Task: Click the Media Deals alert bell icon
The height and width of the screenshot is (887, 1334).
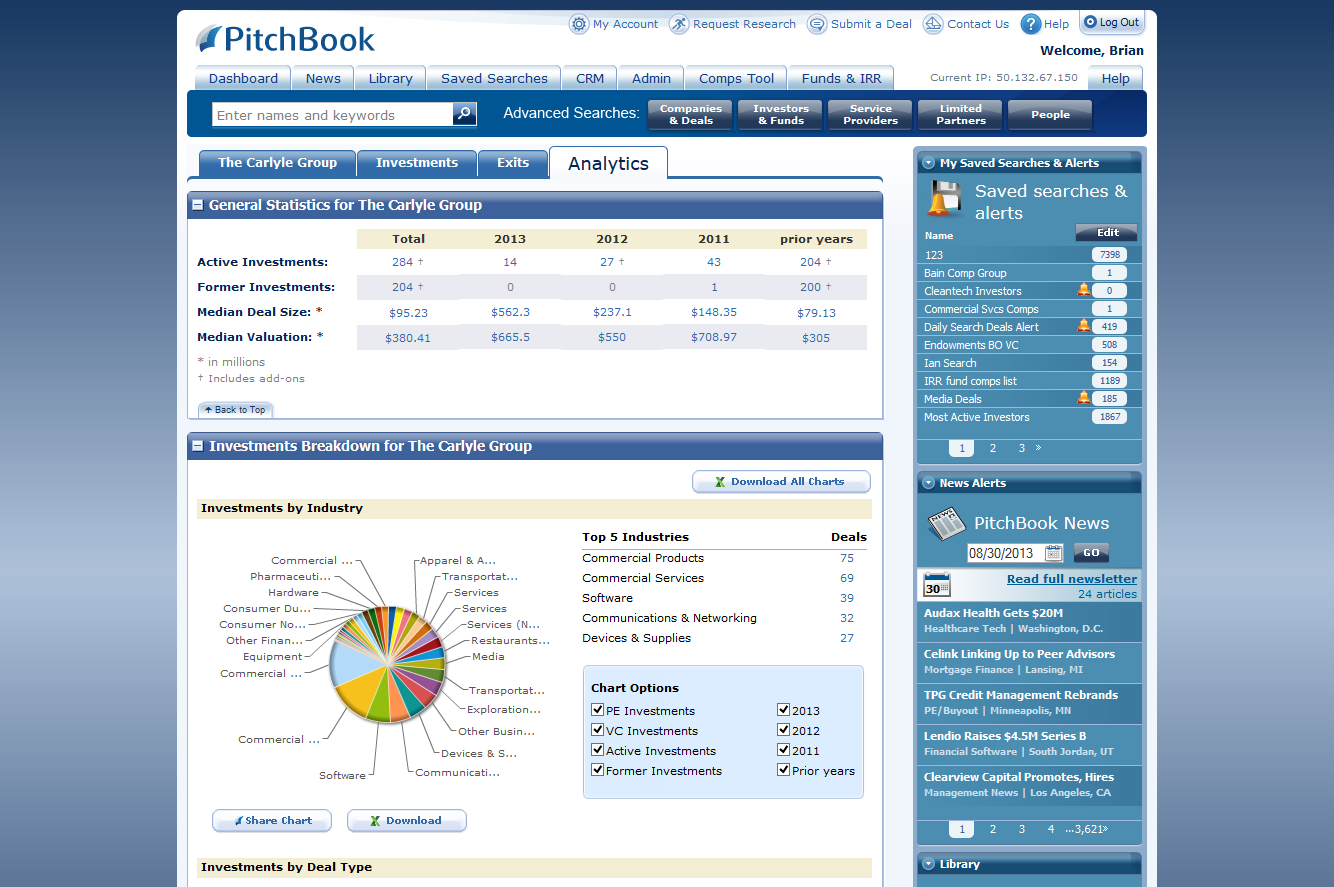Action: coord(1083,398)
